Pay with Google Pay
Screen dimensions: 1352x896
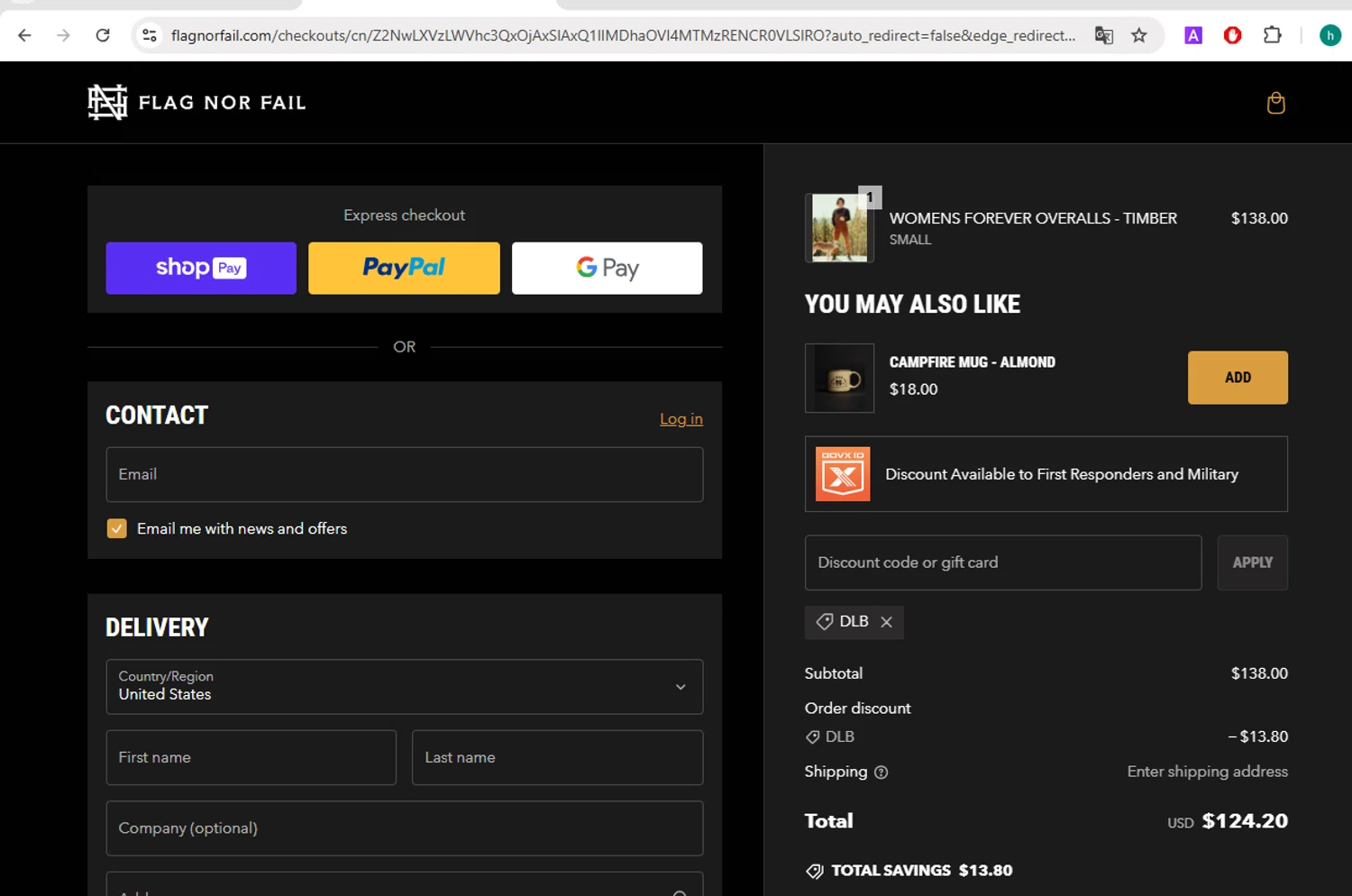(x=607, y=268)
